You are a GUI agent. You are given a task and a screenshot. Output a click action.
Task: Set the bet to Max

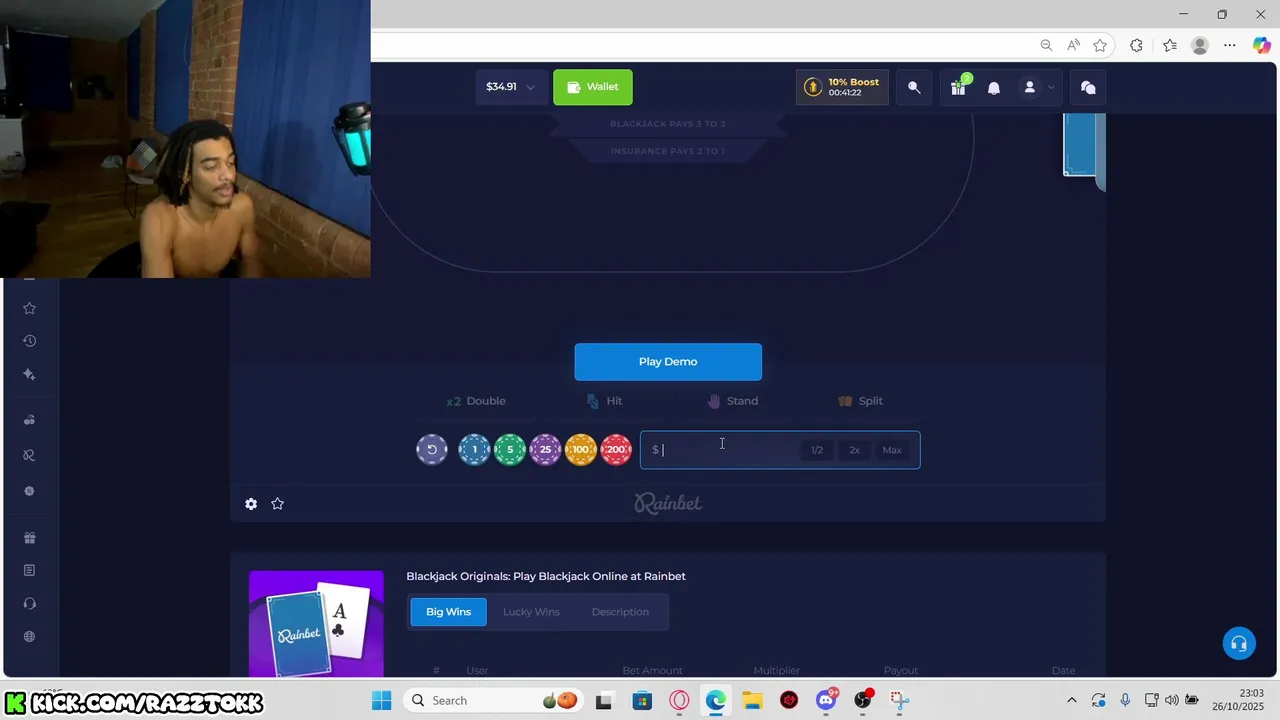click(x=892, y=450)
